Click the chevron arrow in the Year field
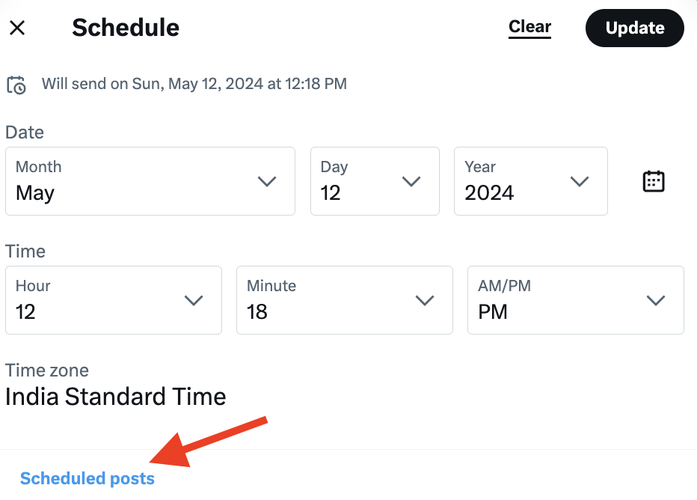The image size is (697, 500). click(x=579, y=181)
